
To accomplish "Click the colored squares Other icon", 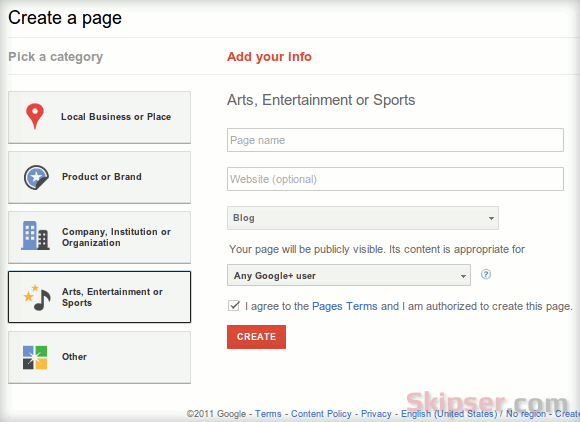I will [35, 357].
